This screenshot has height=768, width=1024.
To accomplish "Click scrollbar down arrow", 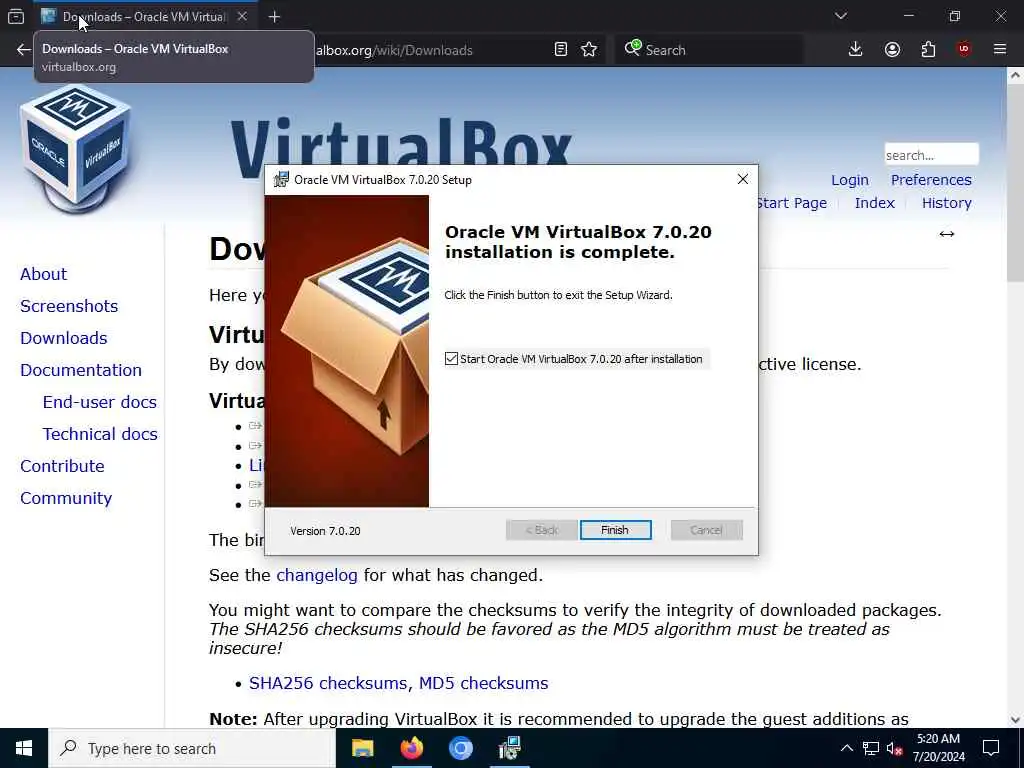I will click(1015, 720).
